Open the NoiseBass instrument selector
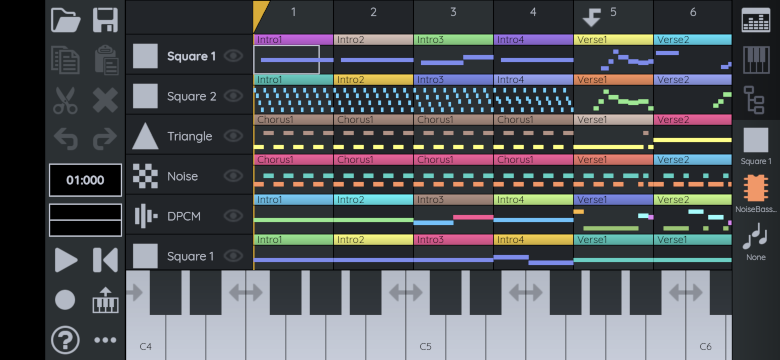This screenshot has width=780, height=360. point(756,193)
